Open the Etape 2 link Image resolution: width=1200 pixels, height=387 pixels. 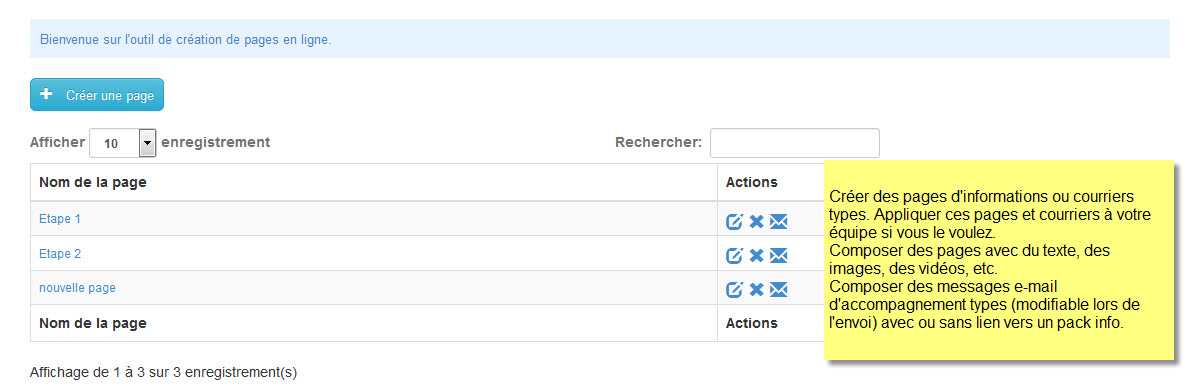[60, 254]
